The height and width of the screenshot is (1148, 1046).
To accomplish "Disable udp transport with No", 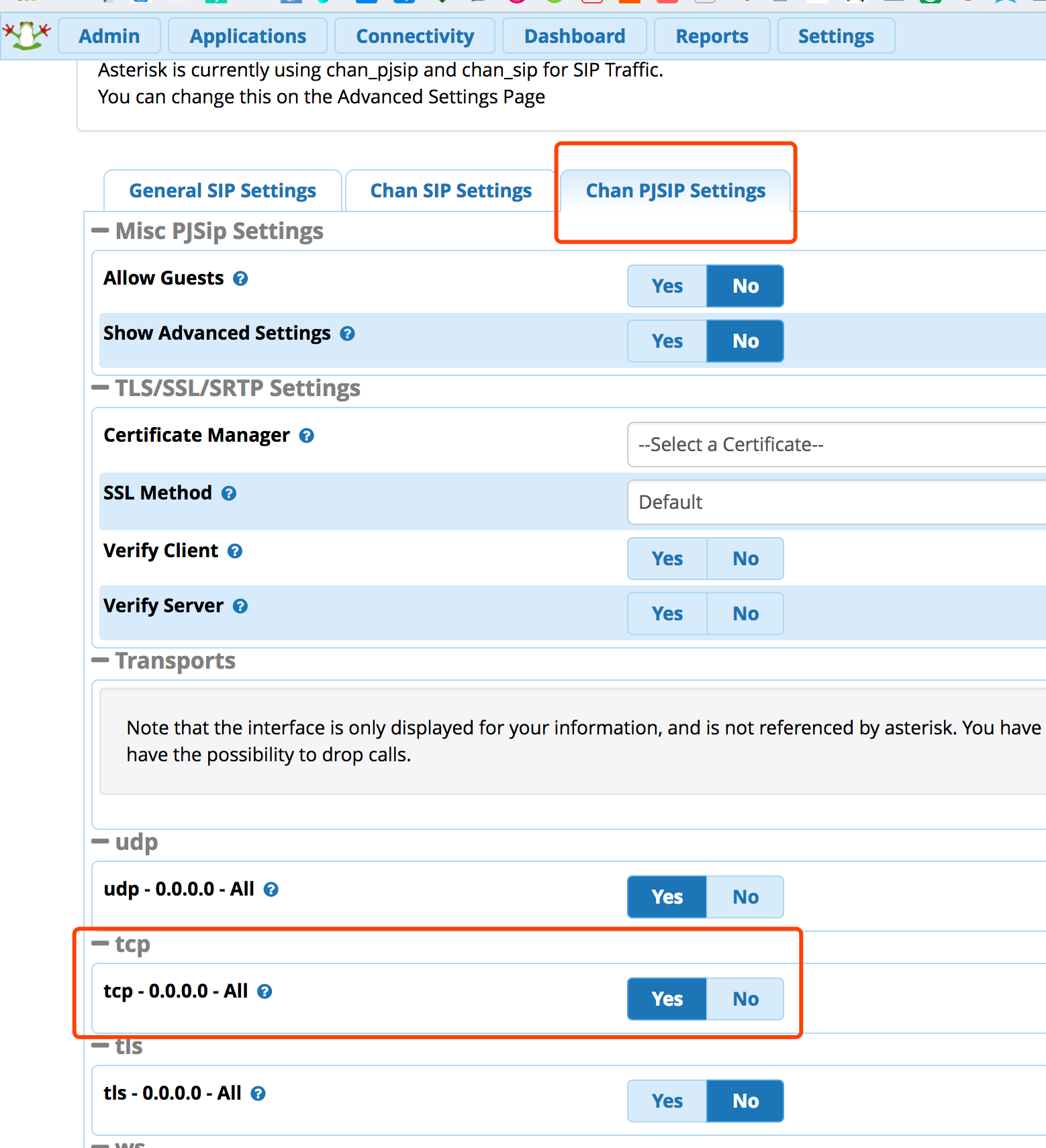I will (x=745, y=897).
